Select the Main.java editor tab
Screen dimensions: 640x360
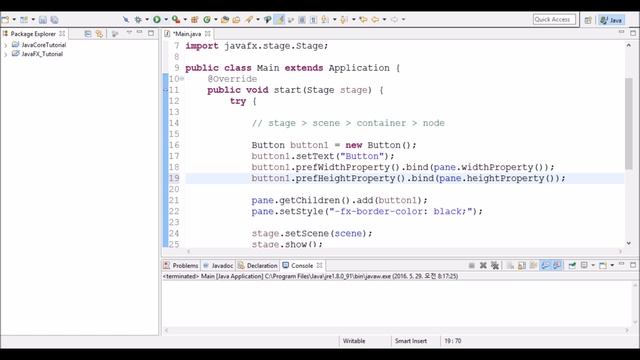(x=187, y=34)
